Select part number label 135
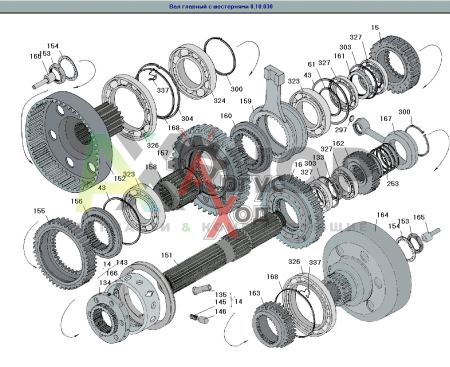Viewport: 450px width, 367px height. 221,295
